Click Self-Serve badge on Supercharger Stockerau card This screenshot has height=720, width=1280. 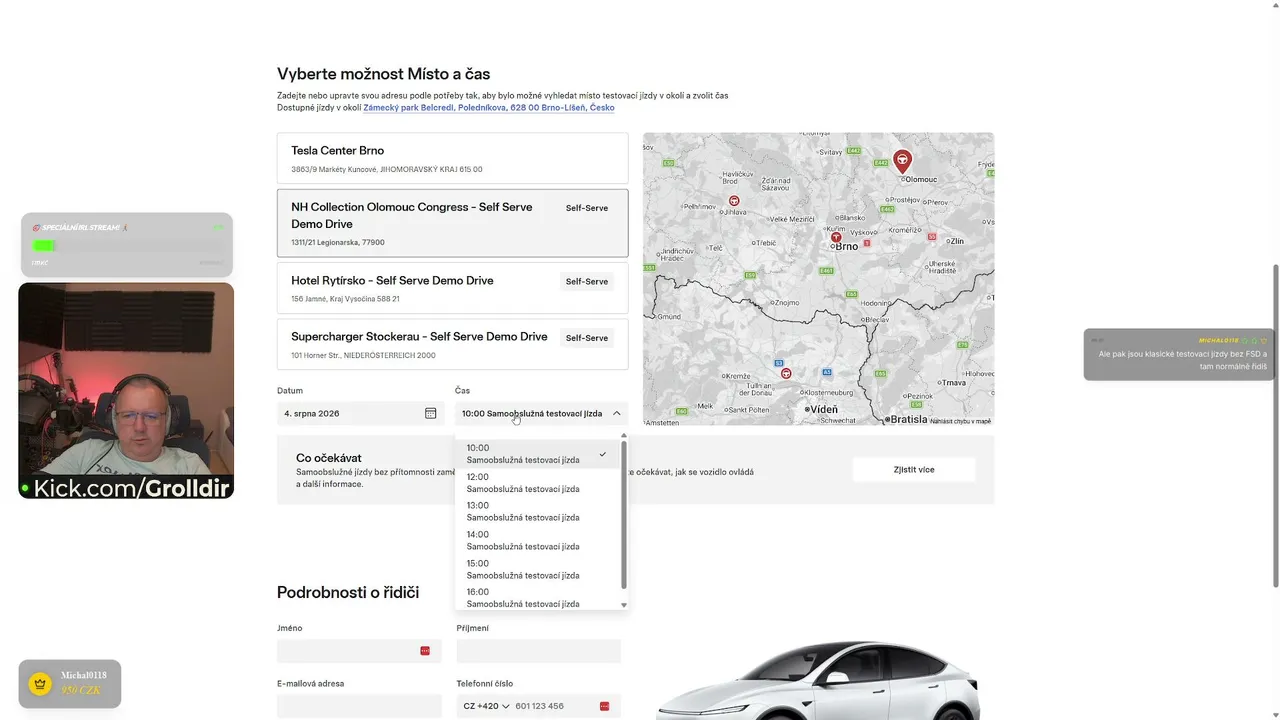click(x=587, y=338)
